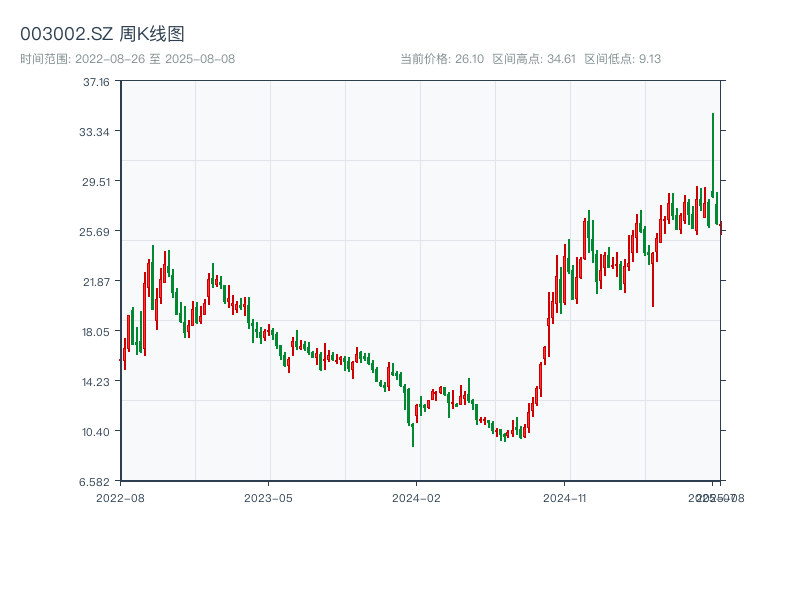
Task: Select the 2024-02 x-axis date label
Action: [x=416, y=497]
